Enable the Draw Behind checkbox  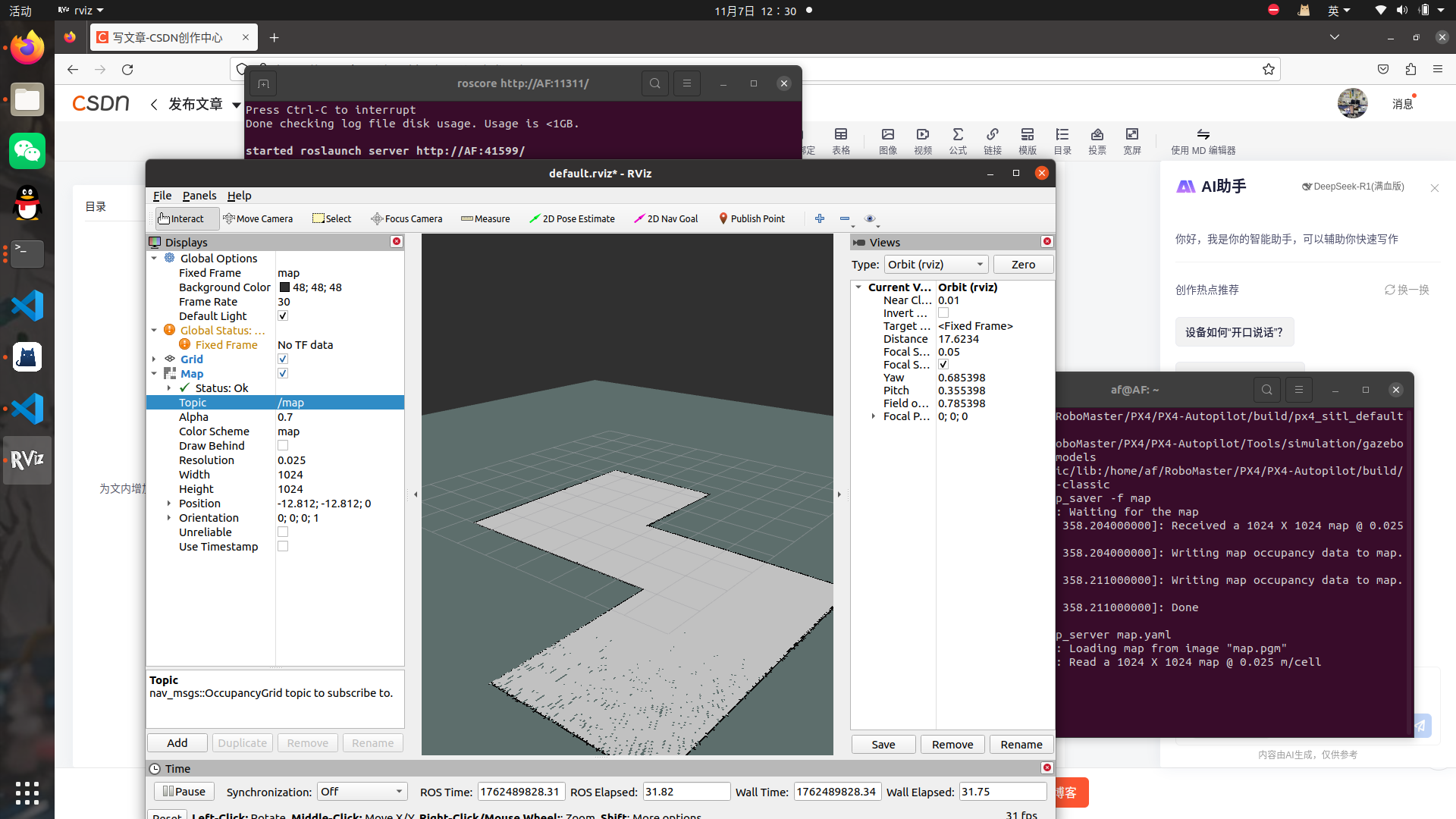(x=283, y=445)
